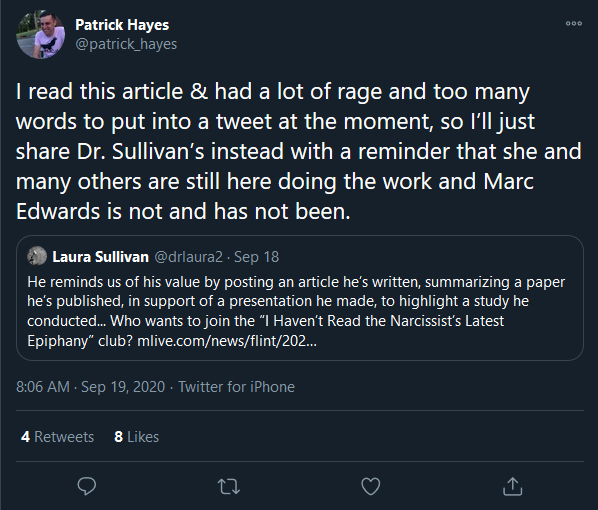
Task: View the 8 Likes list
Action: tap(137, 437)
